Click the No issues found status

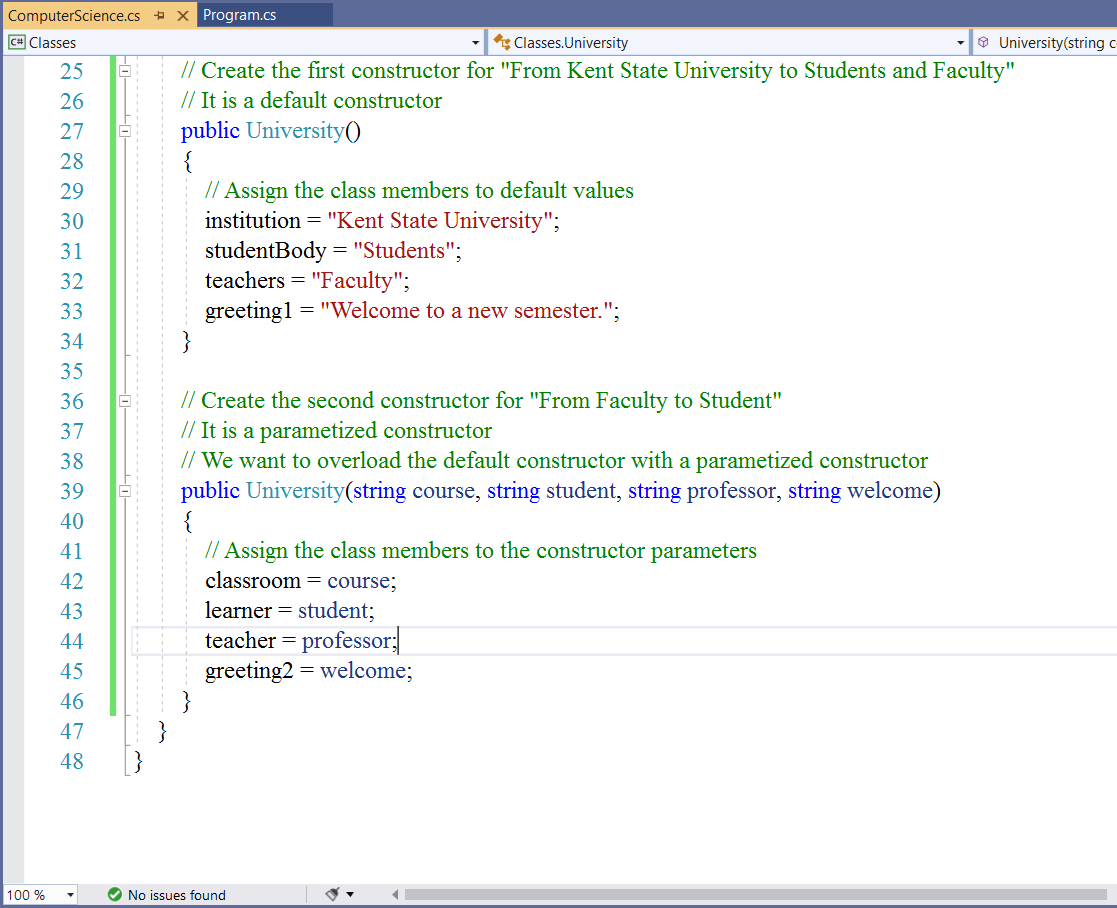point(176,895)
